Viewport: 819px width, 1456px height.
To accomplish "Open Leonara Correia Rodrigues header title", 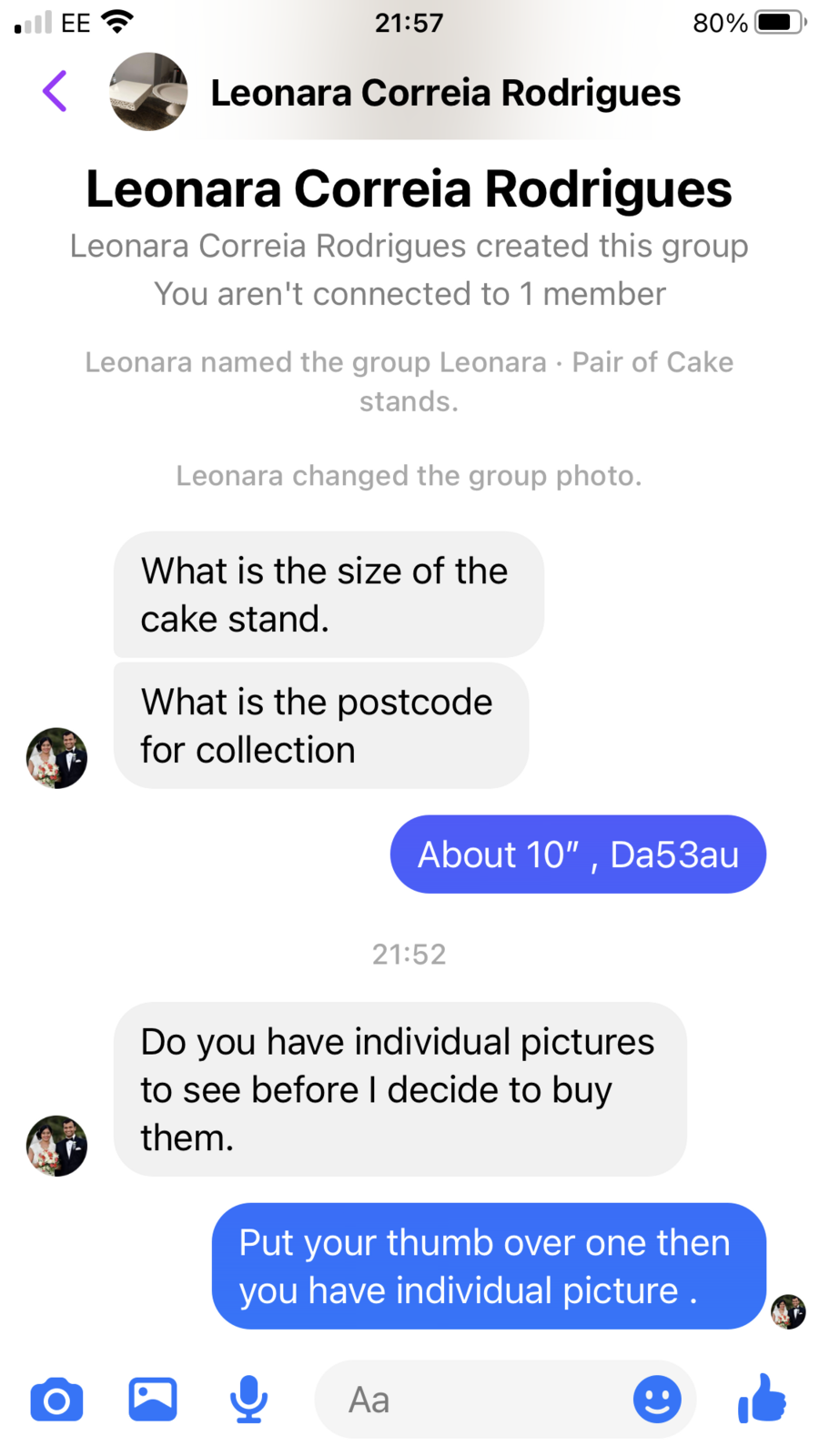I will point(445,93).
